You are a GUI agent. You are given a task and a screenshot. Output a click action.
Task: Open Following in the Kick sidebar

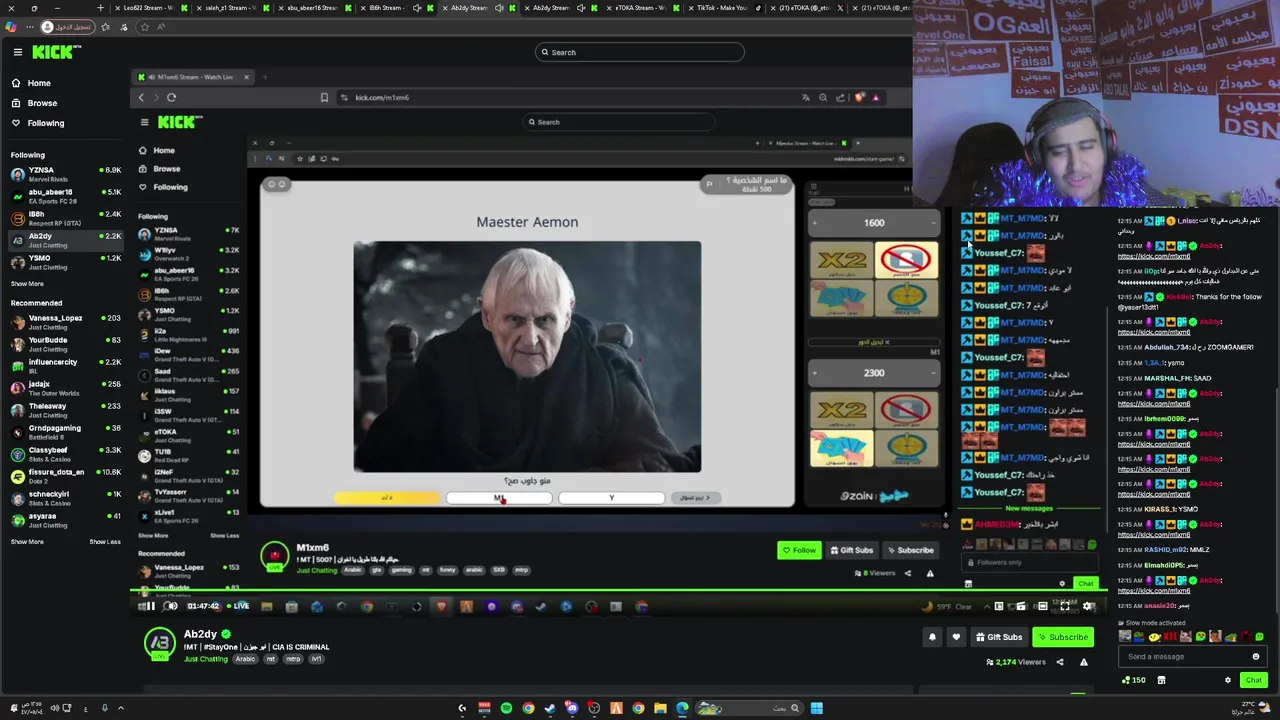coord(45,123)
